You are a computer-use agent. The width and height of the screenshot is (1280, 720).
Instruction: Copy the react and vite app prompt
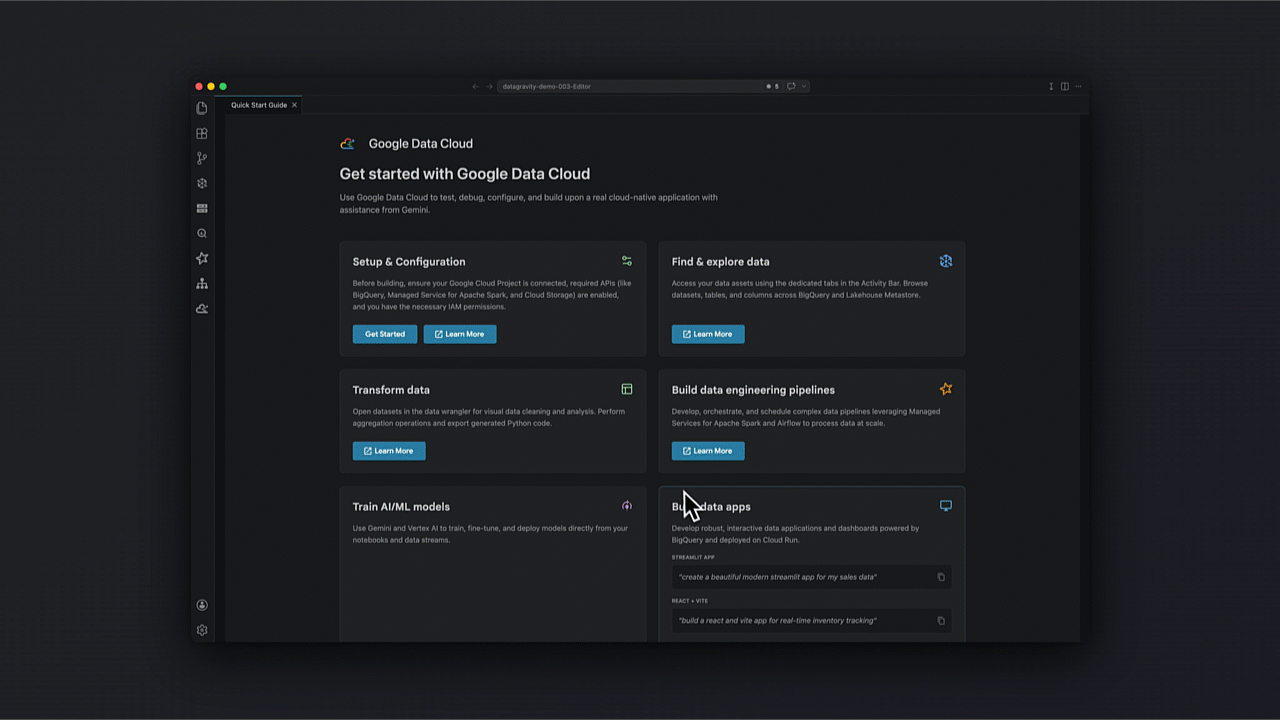pos(941,621)
